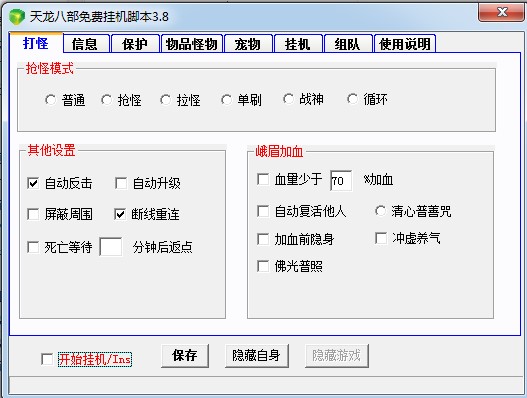This screenshot has width=527, height=398.
Task: Click the 隐藏自身 button
Action: [256, 356]
